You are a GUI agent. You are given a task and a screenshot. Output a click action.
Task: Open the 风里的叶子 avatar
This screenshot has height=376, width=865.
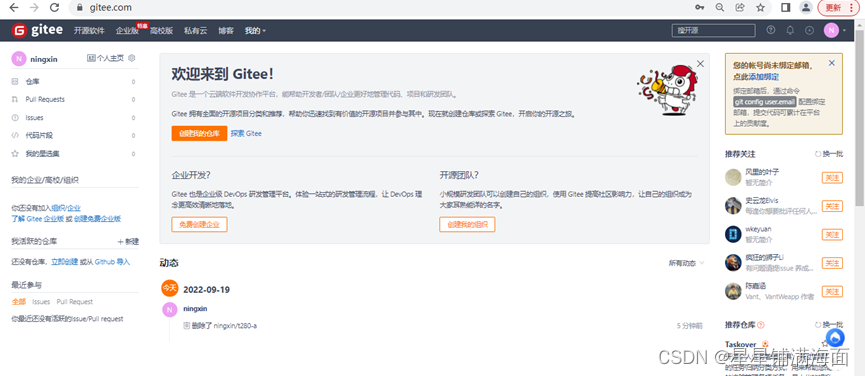[x=733, y=177]
